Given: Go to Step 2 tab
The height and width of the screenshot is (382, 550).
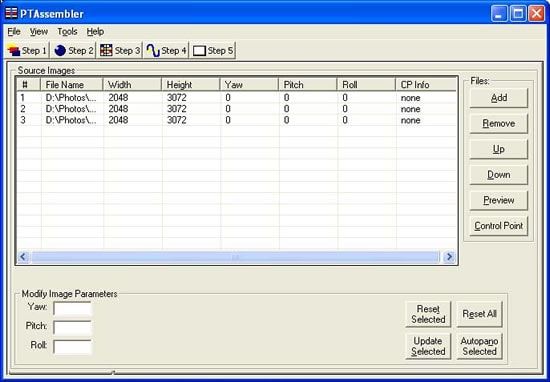Looking at the screenshot, I should 74,51.
